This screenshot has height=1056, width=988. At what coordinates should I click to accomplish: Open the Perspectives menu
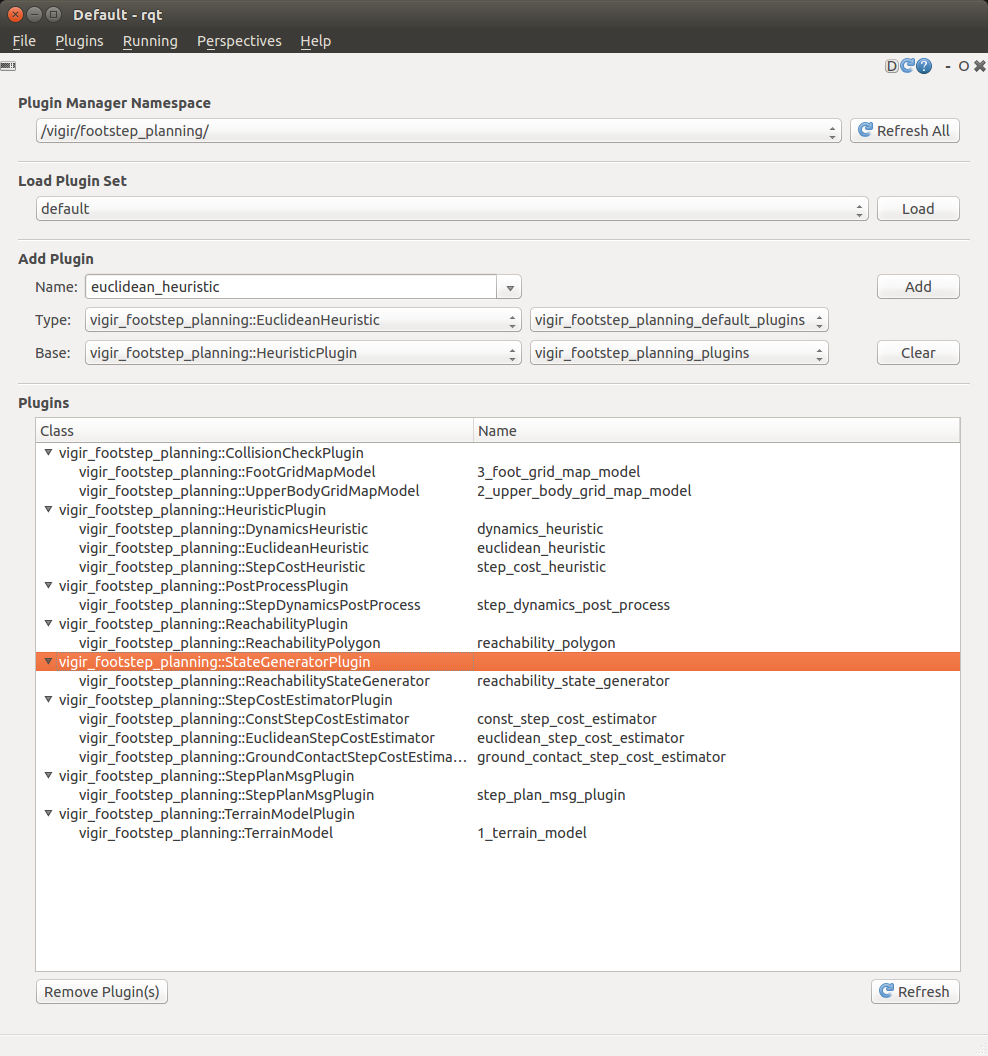(x=239, y=41)
